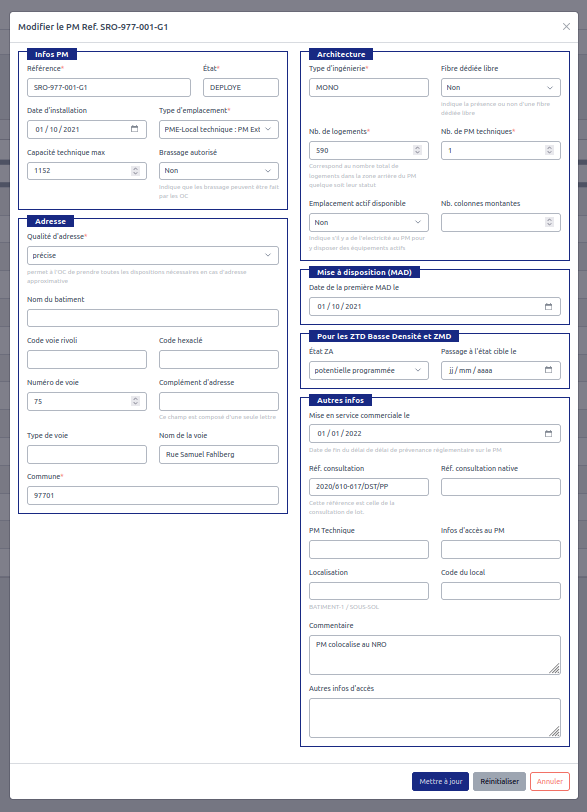Open calendar picker for Date d'installation
587x812 pixels.
pos(135,129)
